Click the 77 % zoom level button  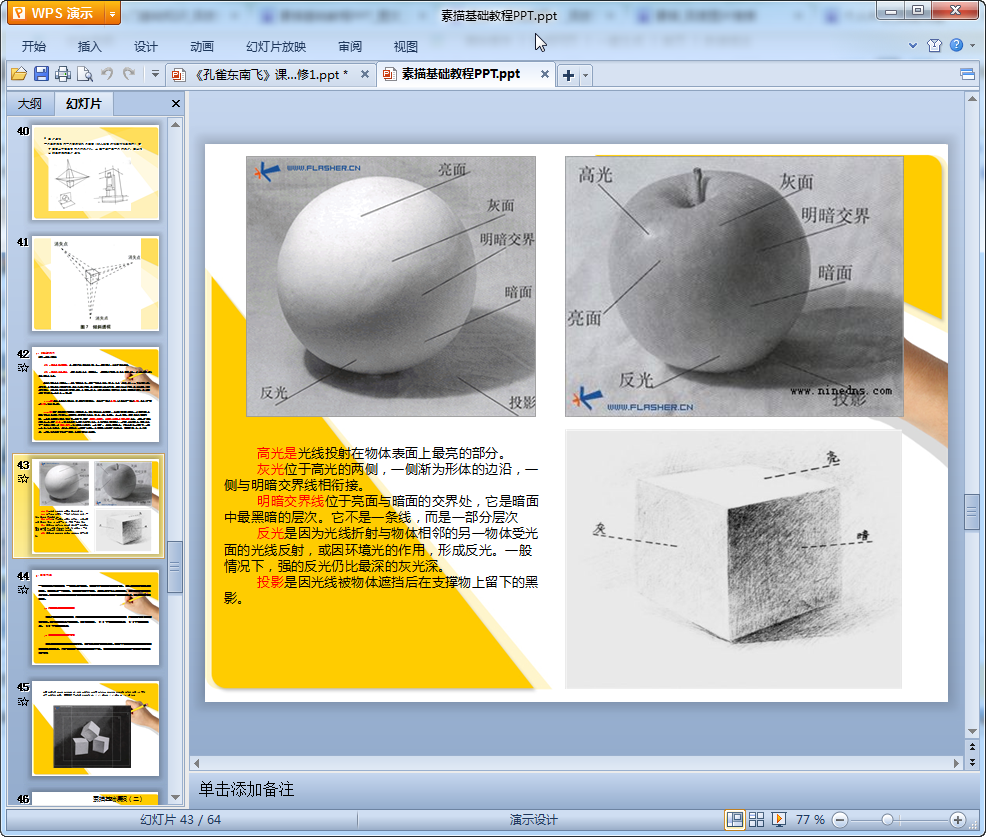tap(810, 819)
